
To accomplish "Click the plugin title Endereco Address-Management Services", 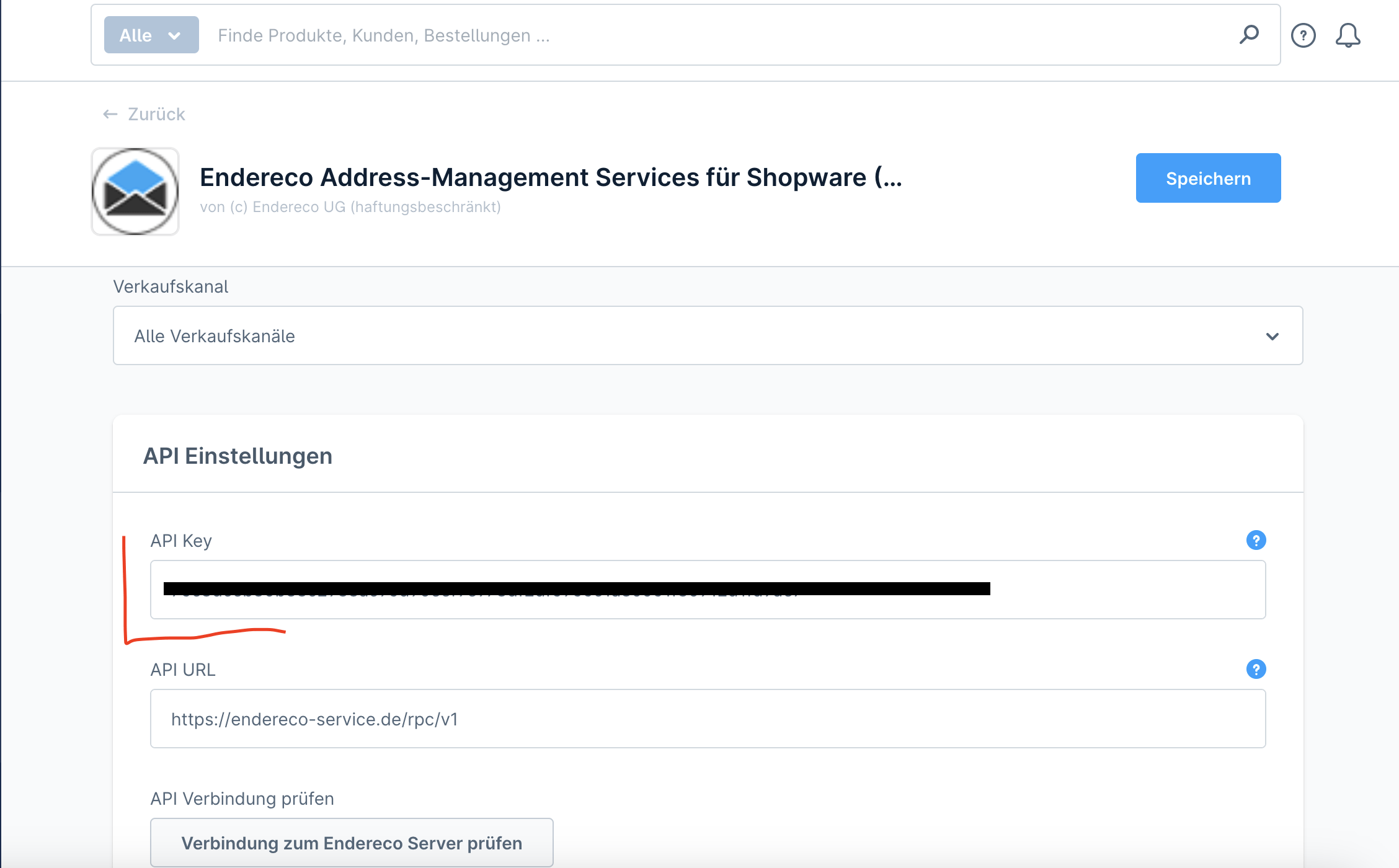I will pos(551,177).
